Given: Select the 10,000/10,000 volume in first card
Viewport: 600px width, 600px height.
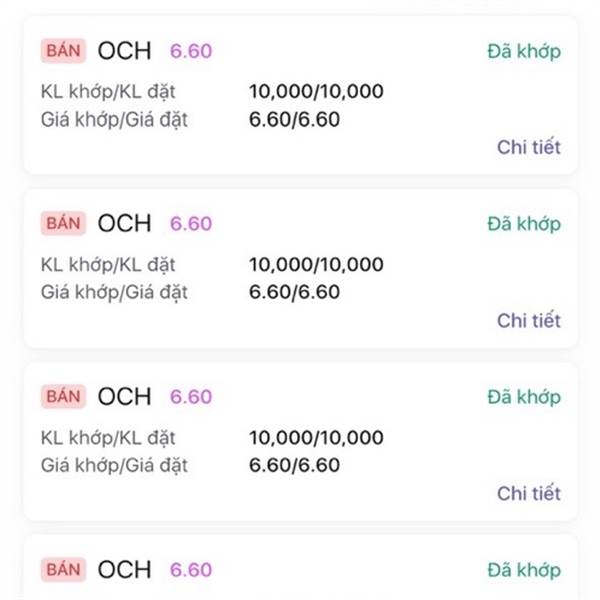Looking at the screenshot, I should [x=316, y=93].
